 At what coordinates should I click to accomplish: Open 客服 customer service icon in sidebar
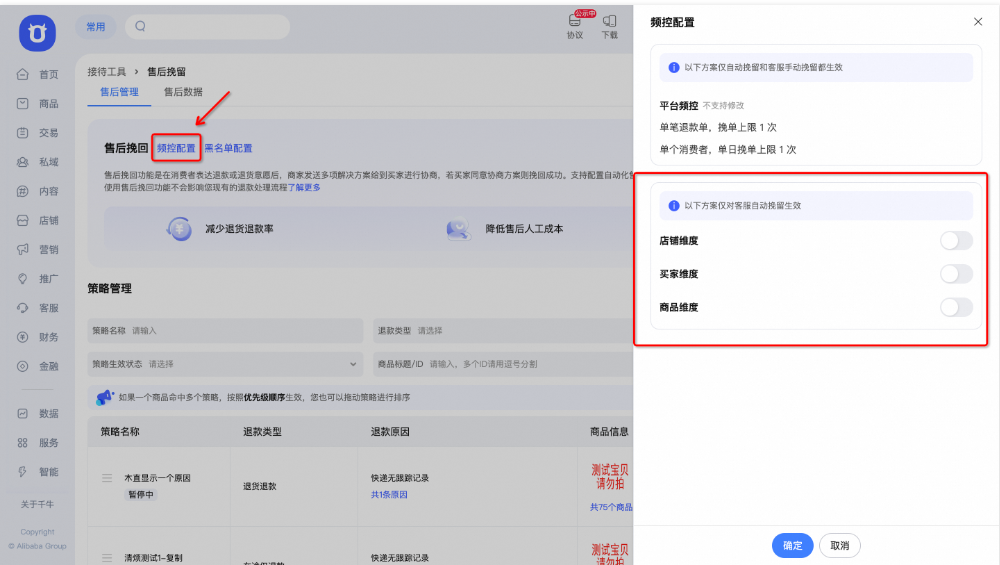tap(23, 308)
